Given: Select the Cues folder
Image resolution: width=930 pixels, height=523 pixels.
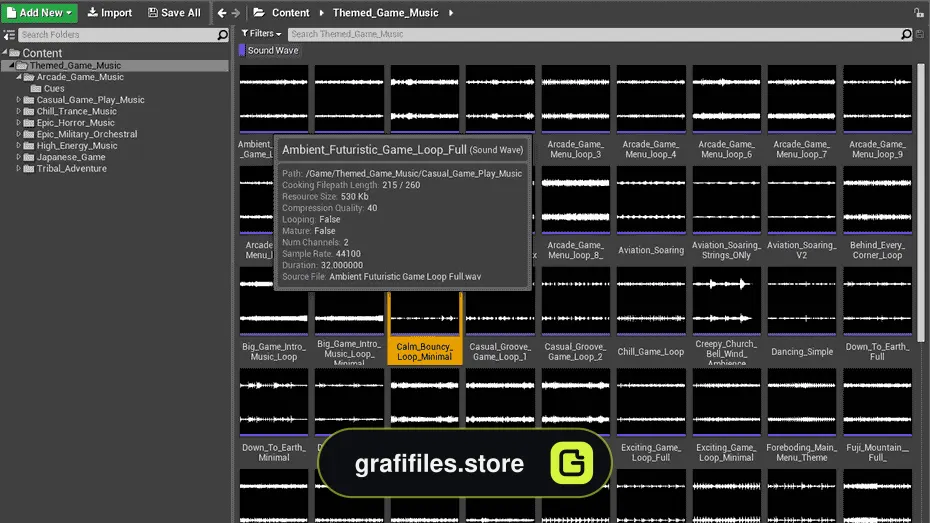Looking at the screenshot, I should (x=54, y=88).
